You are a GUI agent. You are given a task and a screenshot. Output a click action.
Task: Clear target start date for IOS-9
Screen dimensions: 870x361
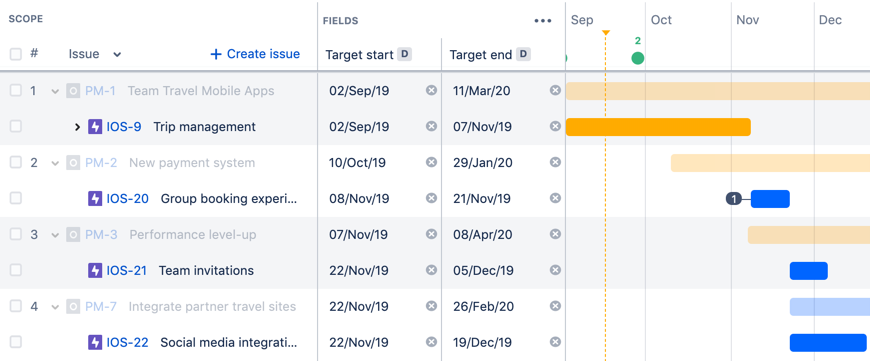point(431,126)
